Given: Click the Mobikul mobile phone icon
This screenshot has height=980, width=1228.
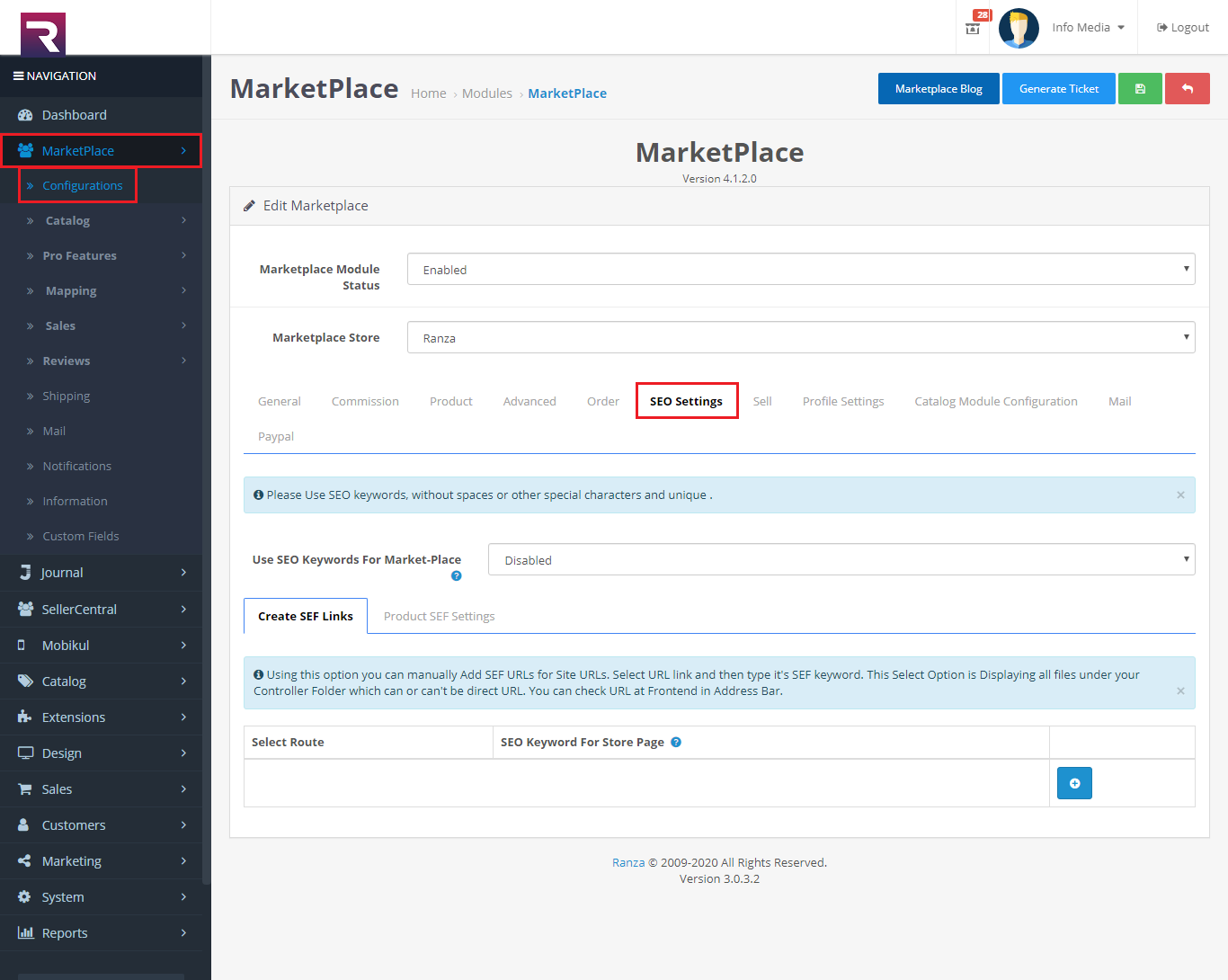Looking at the screenshot, I should (x=22, y=646).
